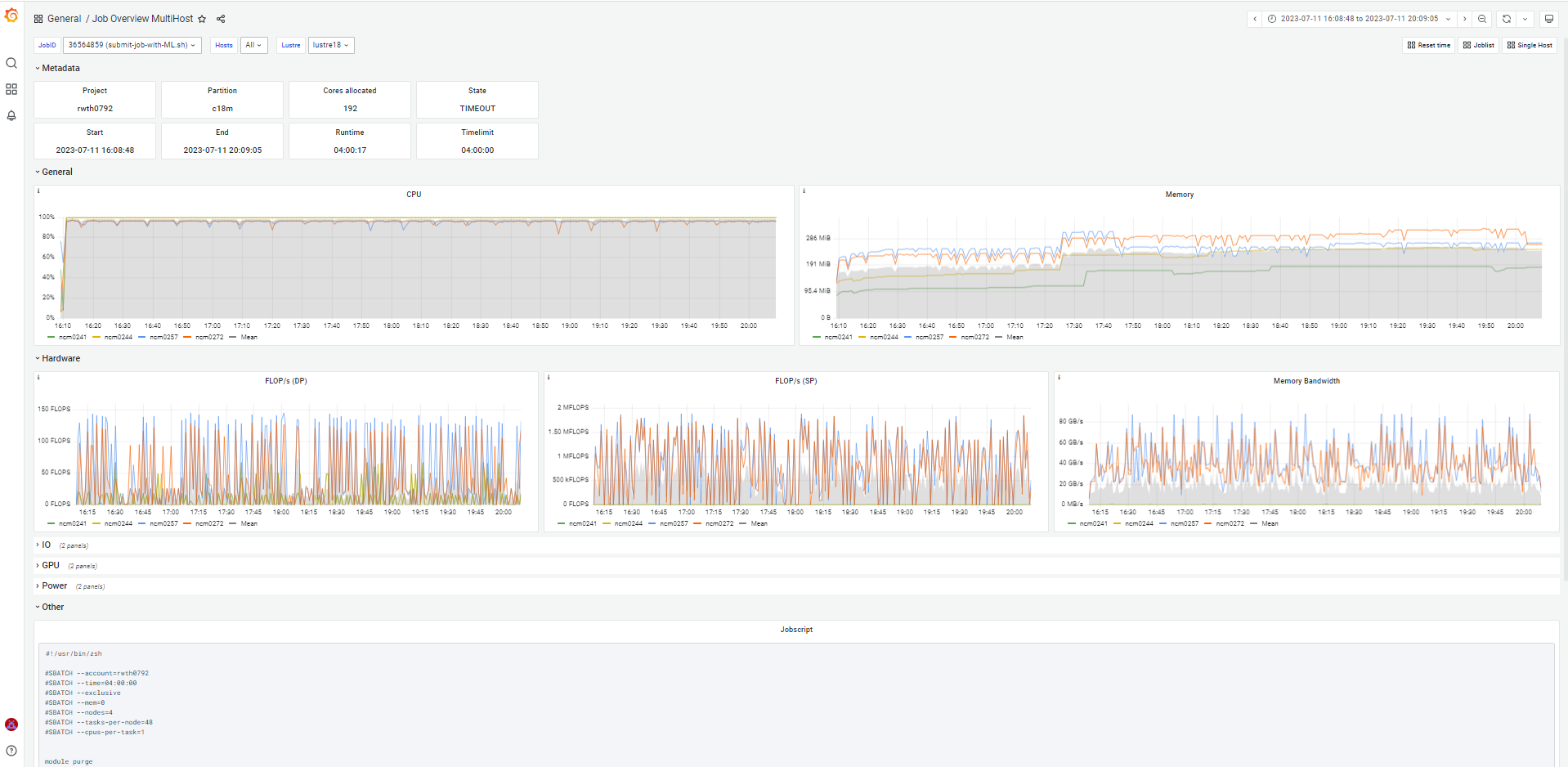Click the Reset time link button
The image size is (1568, 767).
pyautogui.click(x=1429, y=45)
